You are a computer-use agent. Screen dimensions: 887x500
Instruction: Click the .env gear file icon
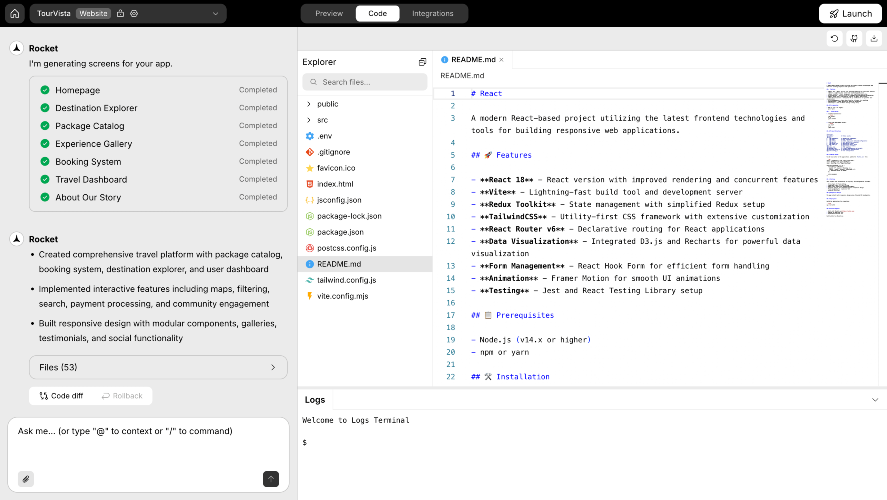point(309,136)
